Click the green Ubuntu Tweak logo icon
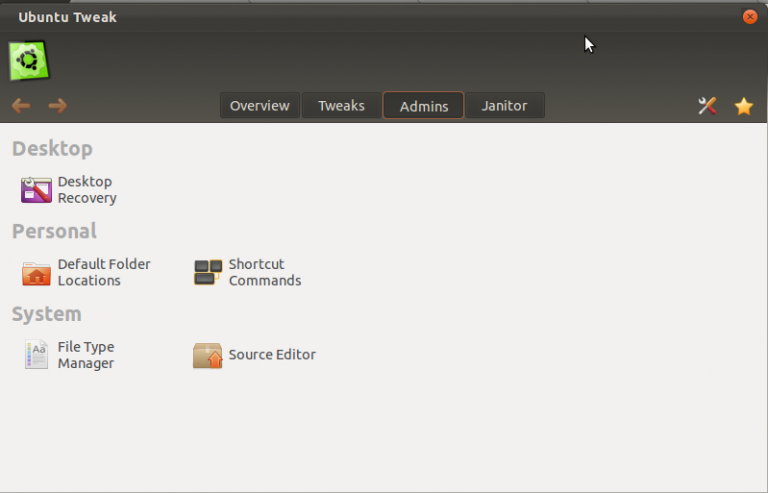Screen dimensions: 768x493 [x=29, y=60]
